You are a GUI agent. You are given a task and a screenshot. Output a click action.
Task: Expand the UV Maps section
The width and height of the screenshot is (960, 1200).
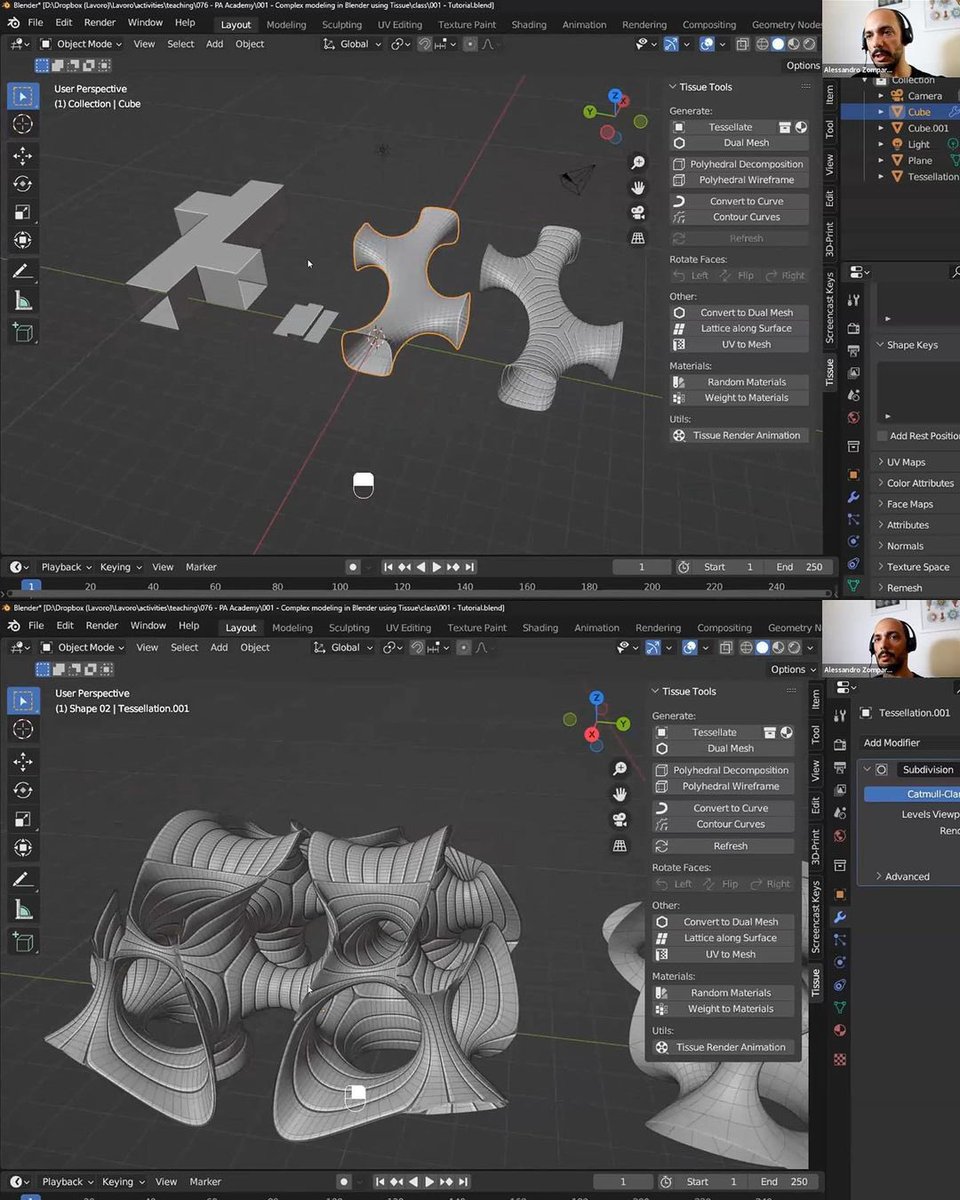(x=904, y=461)
